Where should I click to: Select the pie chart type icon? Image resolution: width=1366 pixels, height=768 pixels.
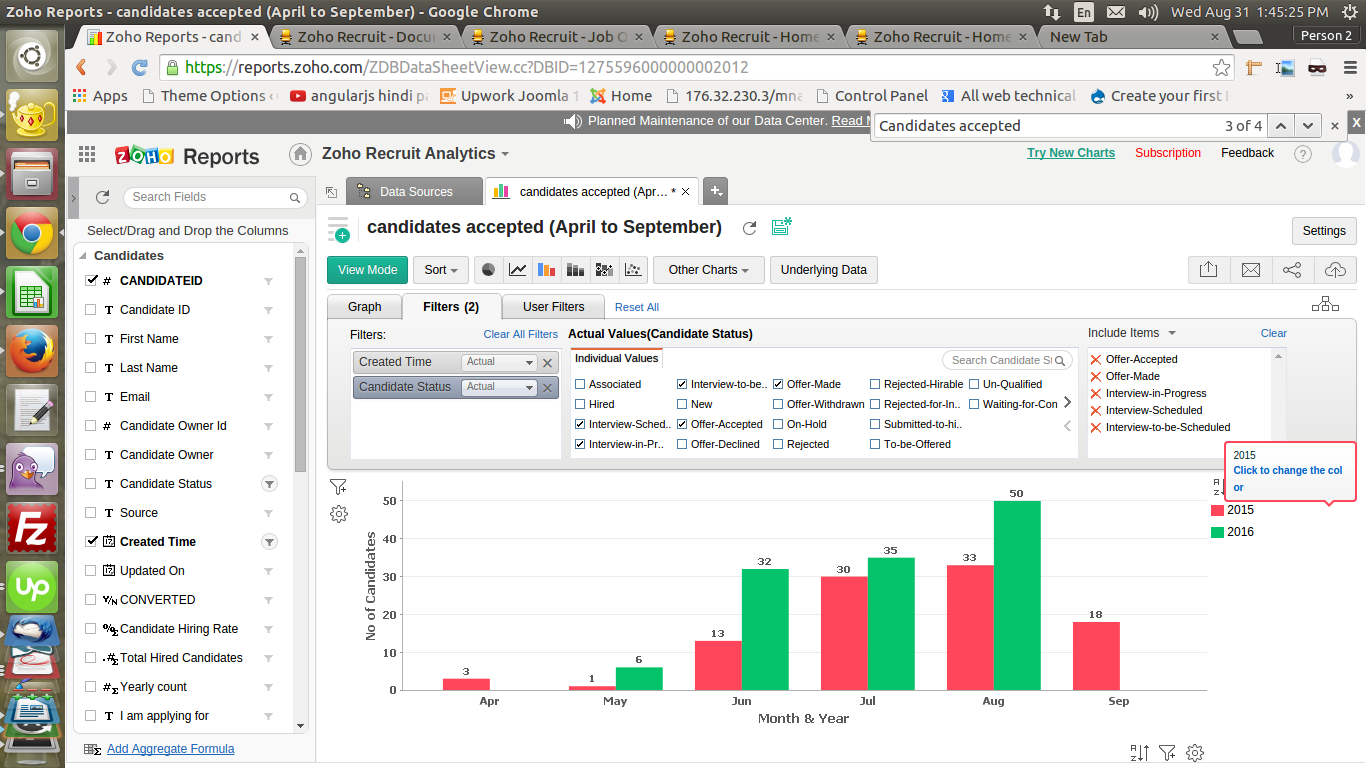(489, 270)
